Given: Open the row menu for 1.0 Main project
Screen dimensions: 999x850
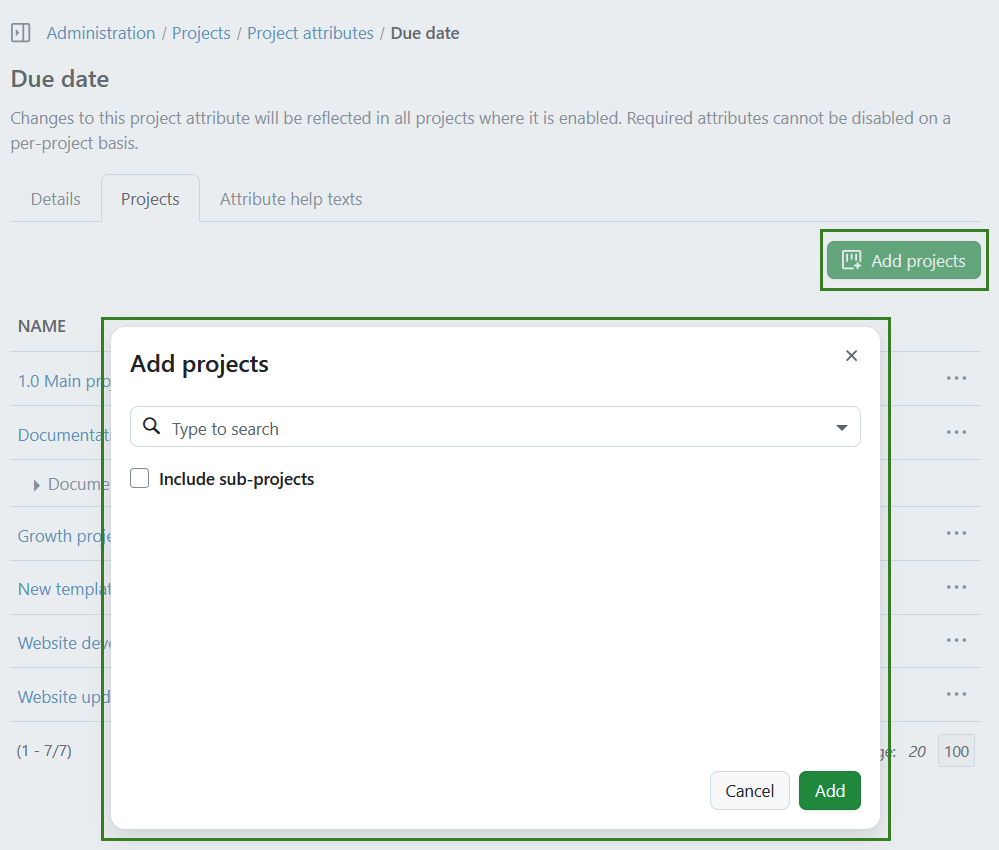Looking at the screenshot, I should 955,378.
